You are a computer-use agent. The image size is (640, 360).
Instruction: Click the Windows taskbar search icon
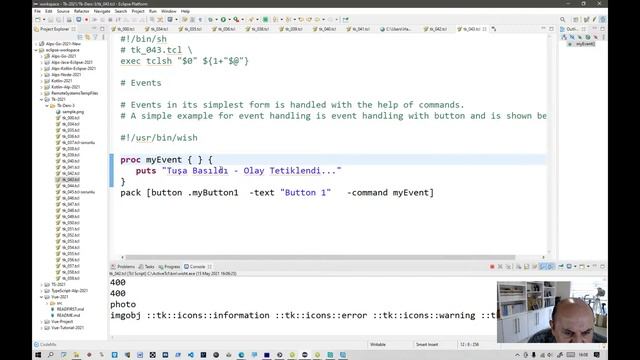pos(51,355)
